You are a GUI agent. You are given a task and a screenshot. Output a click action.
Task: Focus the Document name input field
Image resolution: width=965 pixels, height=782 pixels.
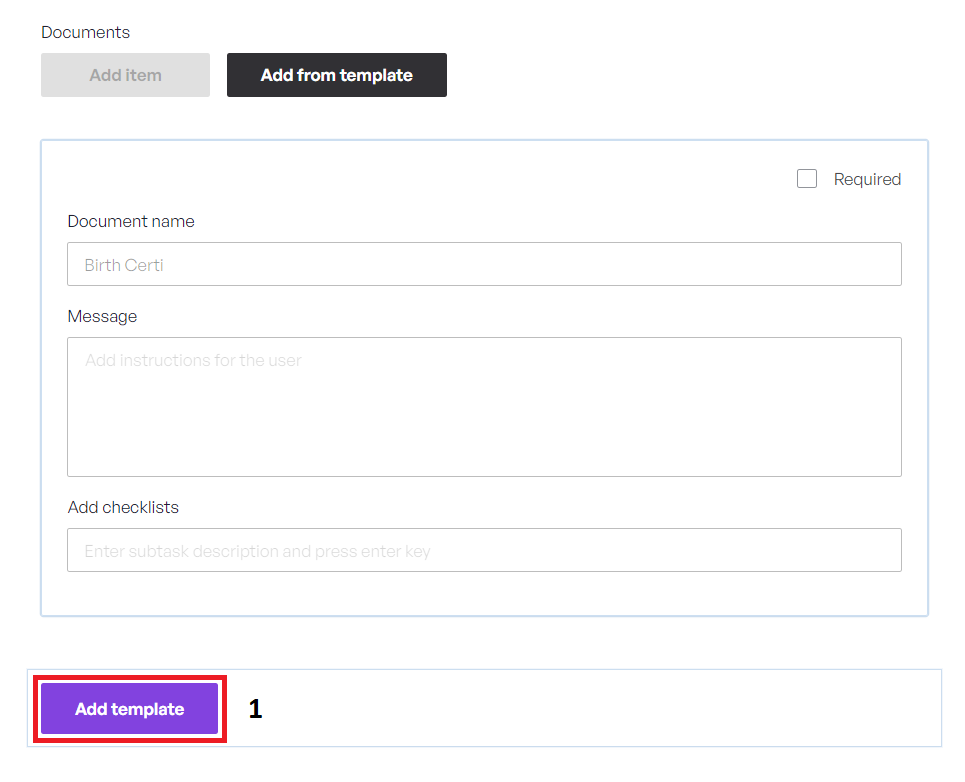tap(484, 264)
